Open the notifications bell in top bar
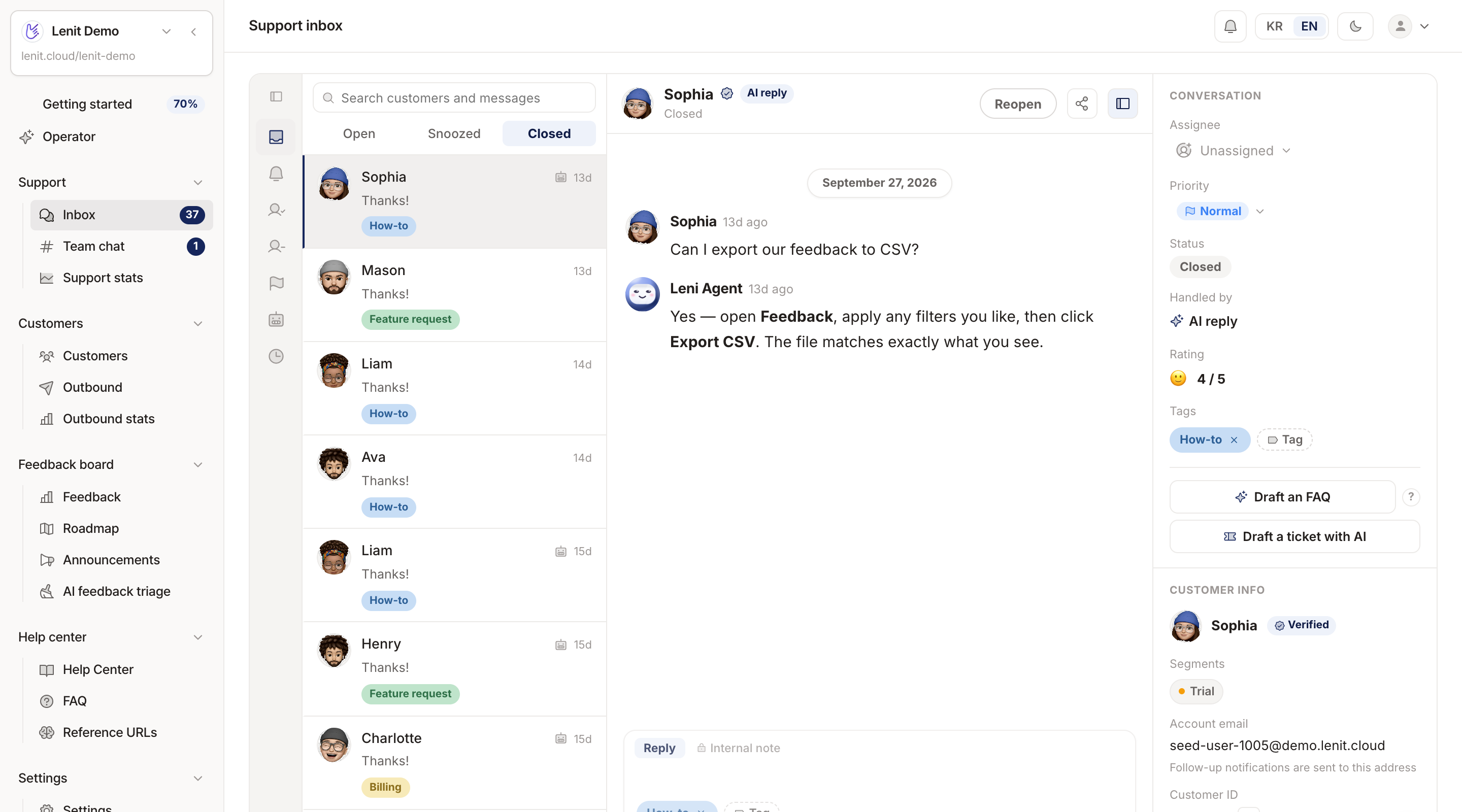This screenshot has height=812, width=1462. click(1230, 26)
